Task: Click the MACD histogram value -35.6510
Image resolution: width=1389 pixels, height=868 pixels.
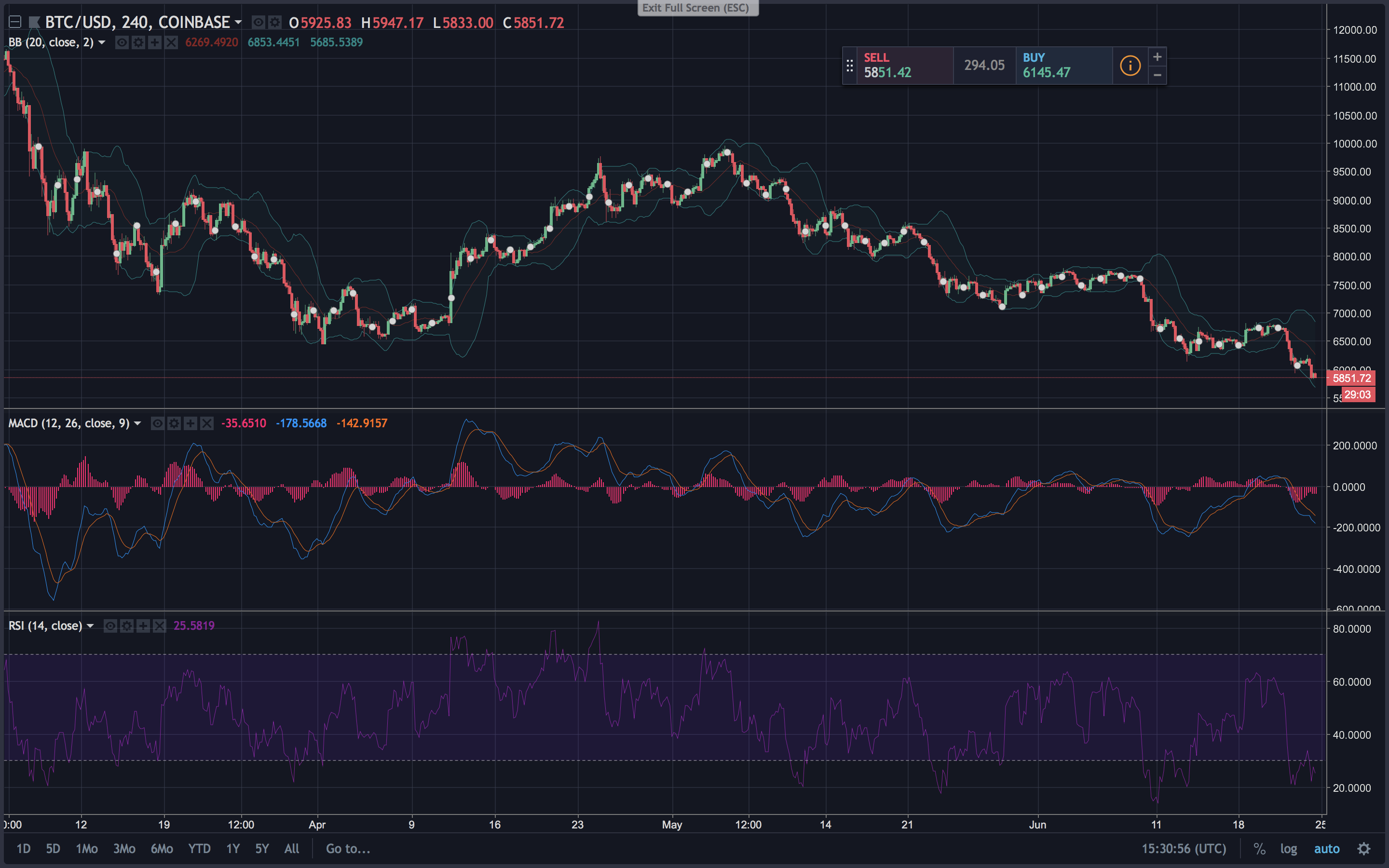Action: click(x=244, y=423)
